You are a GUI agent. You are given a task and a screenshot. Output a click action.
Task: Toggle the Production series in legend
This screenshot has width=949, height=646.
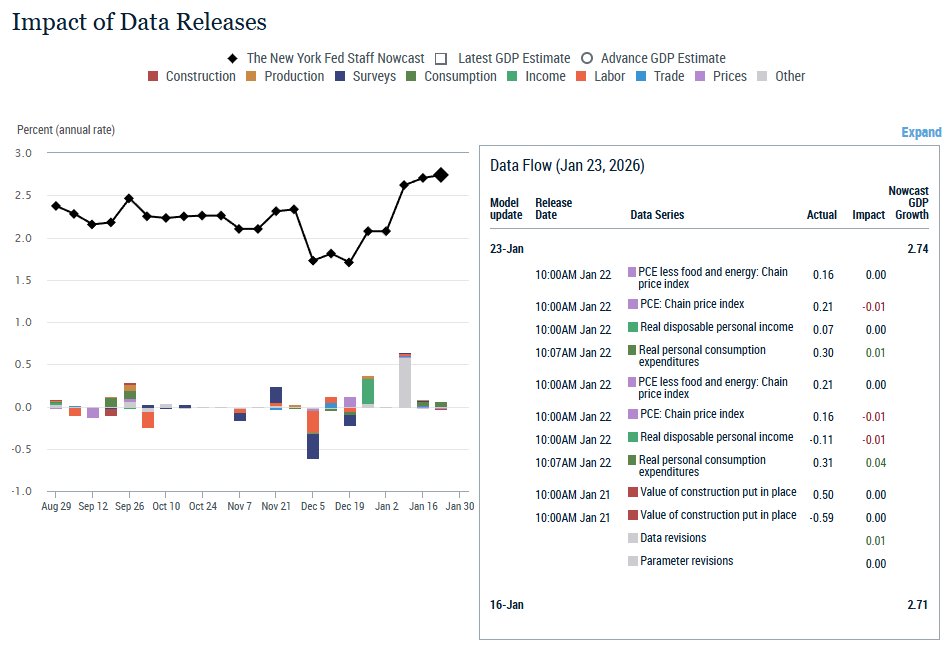[252, 76]
